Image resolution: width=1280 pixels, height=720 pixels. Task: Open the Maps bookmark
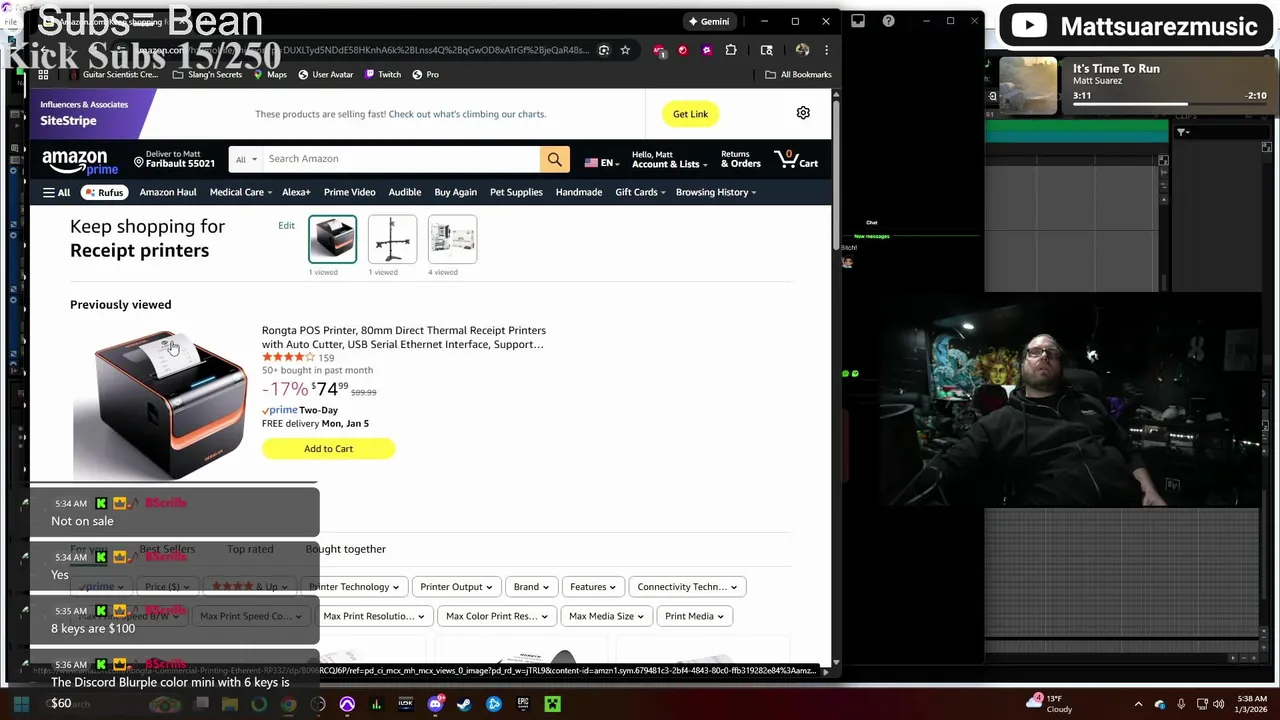click(x=270, y=74)
